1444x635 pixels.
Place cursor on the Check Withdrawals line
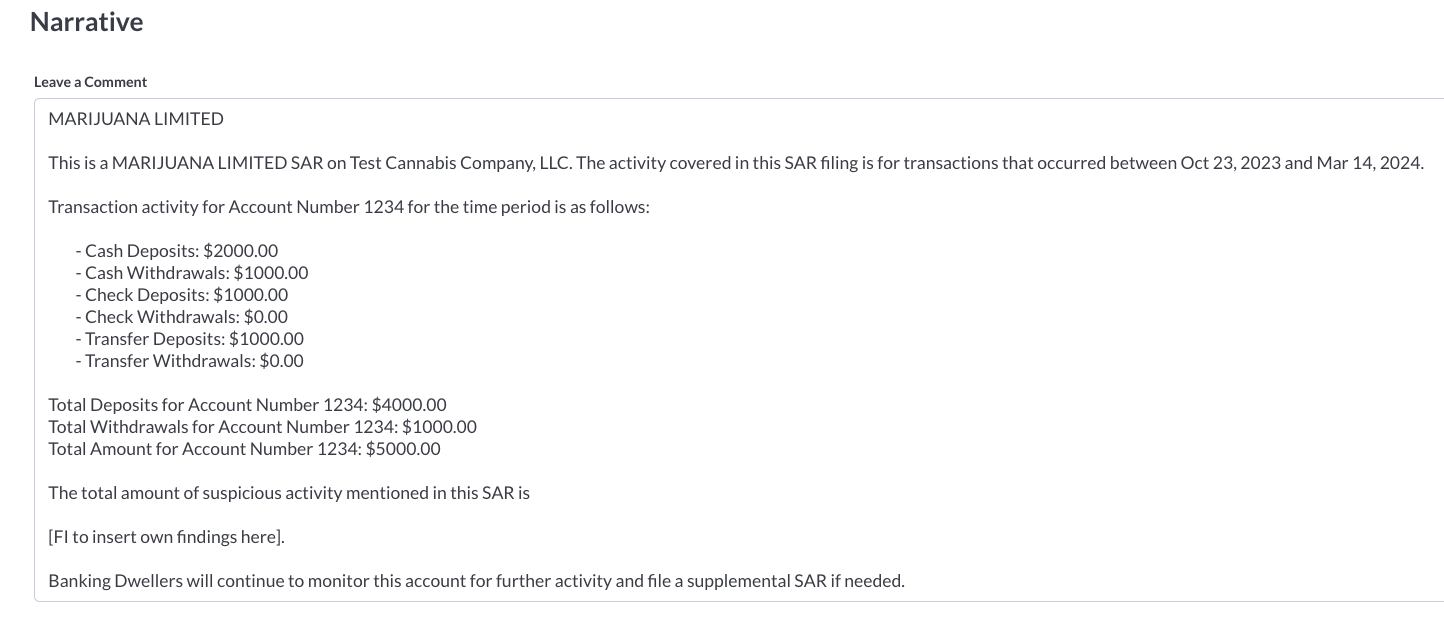tap(181, 316)
